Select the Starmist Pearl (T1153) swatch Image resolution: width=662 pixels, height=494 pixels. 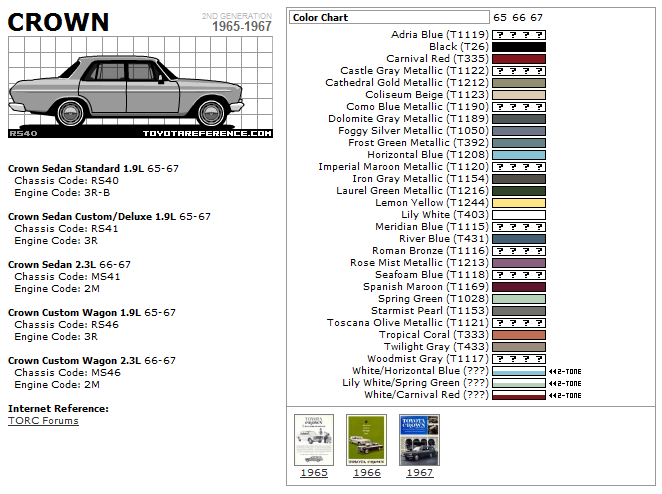519,311
